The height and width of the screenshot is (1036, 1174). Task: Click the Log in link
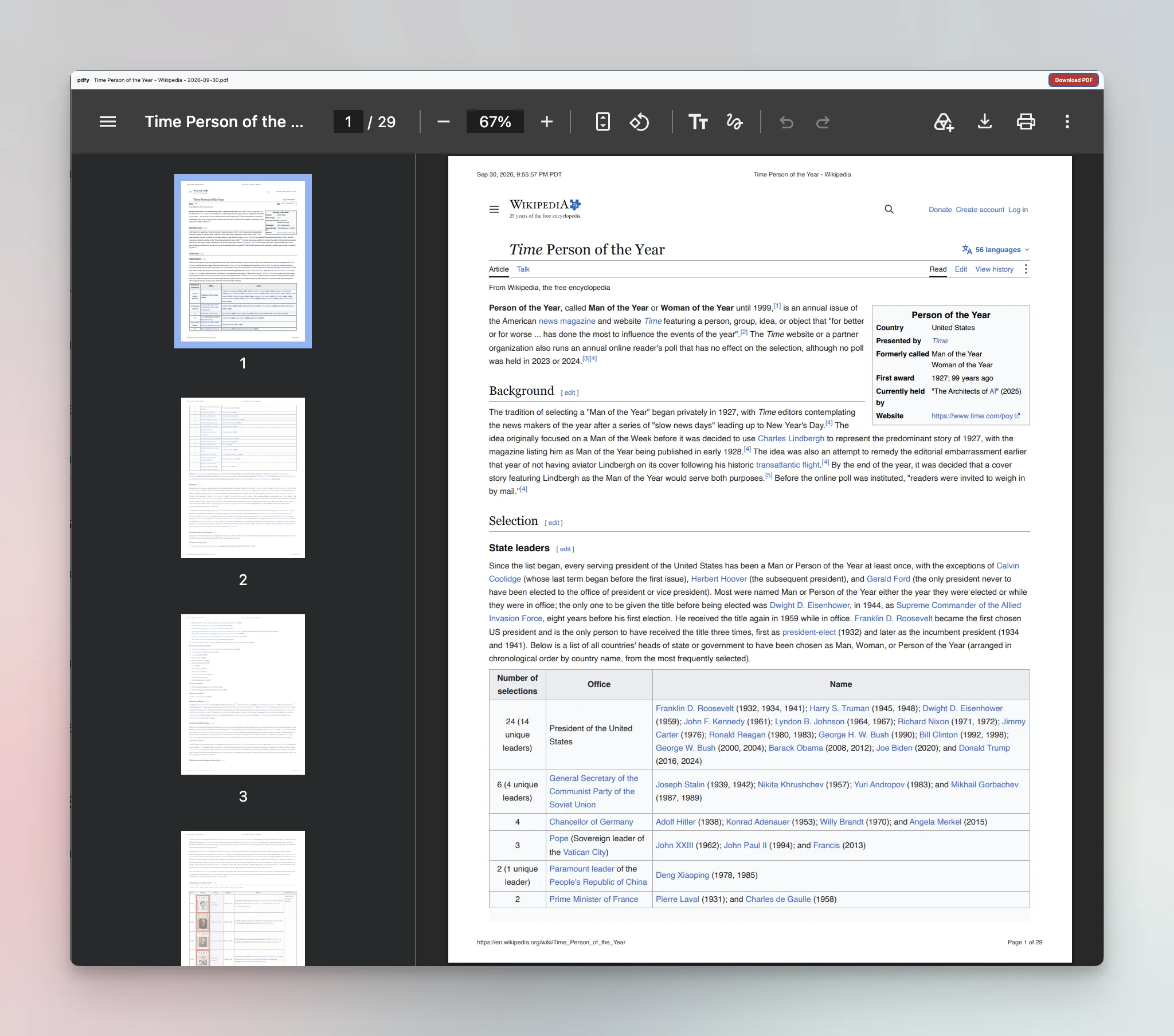[x=1018, y=210]
